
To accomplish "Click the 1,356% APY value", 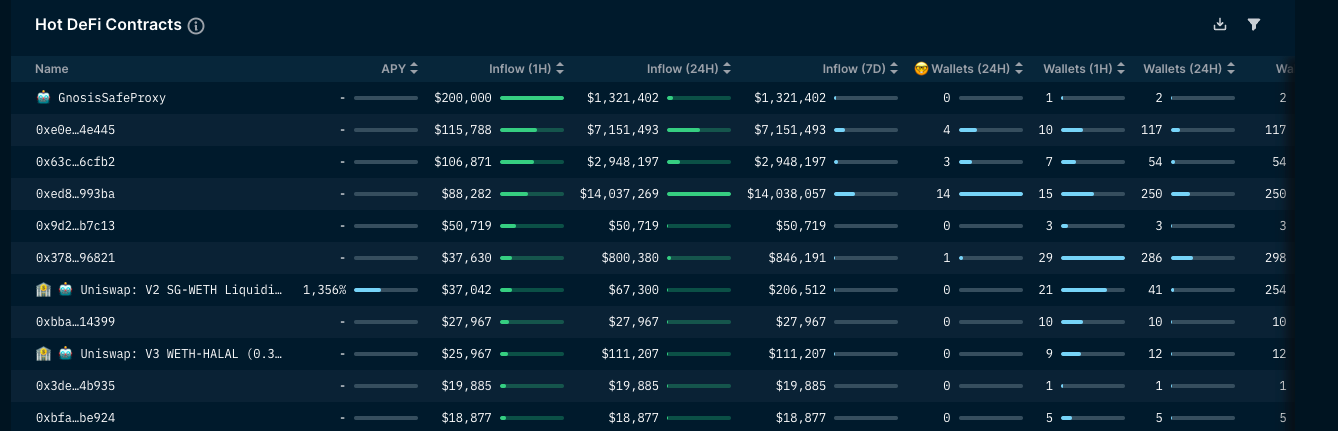I will (325, 290).
